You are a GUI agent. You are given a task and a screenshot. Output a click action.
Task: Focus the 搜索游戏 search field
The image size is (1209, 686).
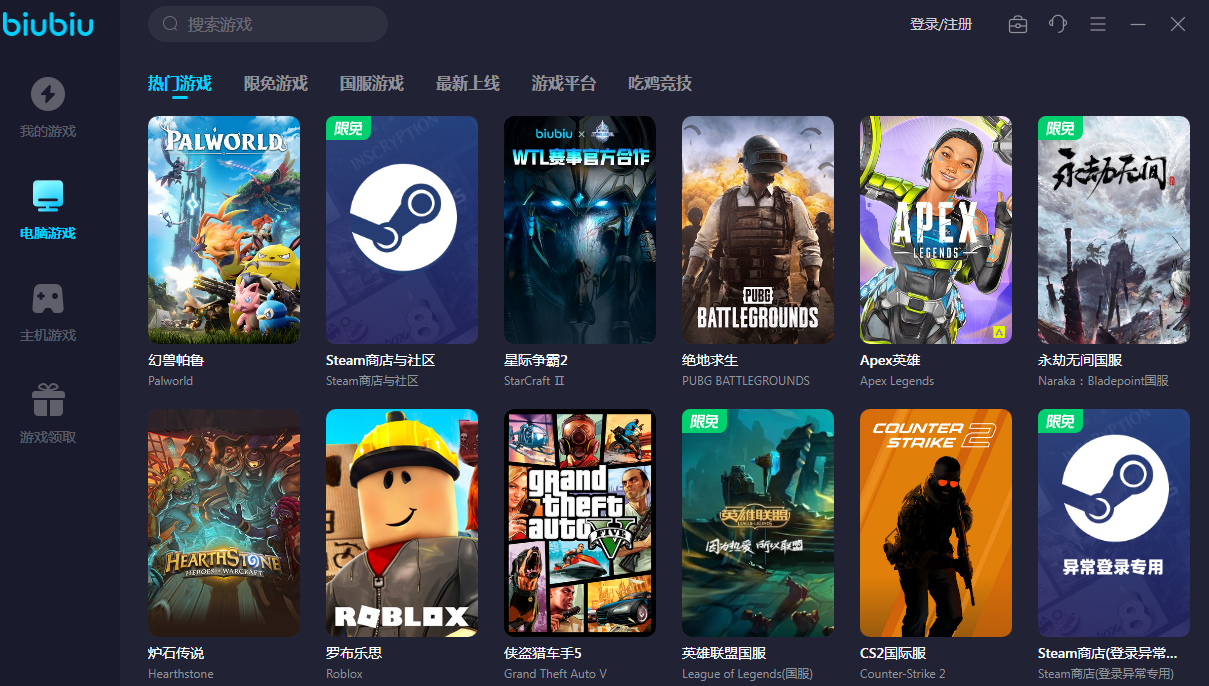[268, 24]
